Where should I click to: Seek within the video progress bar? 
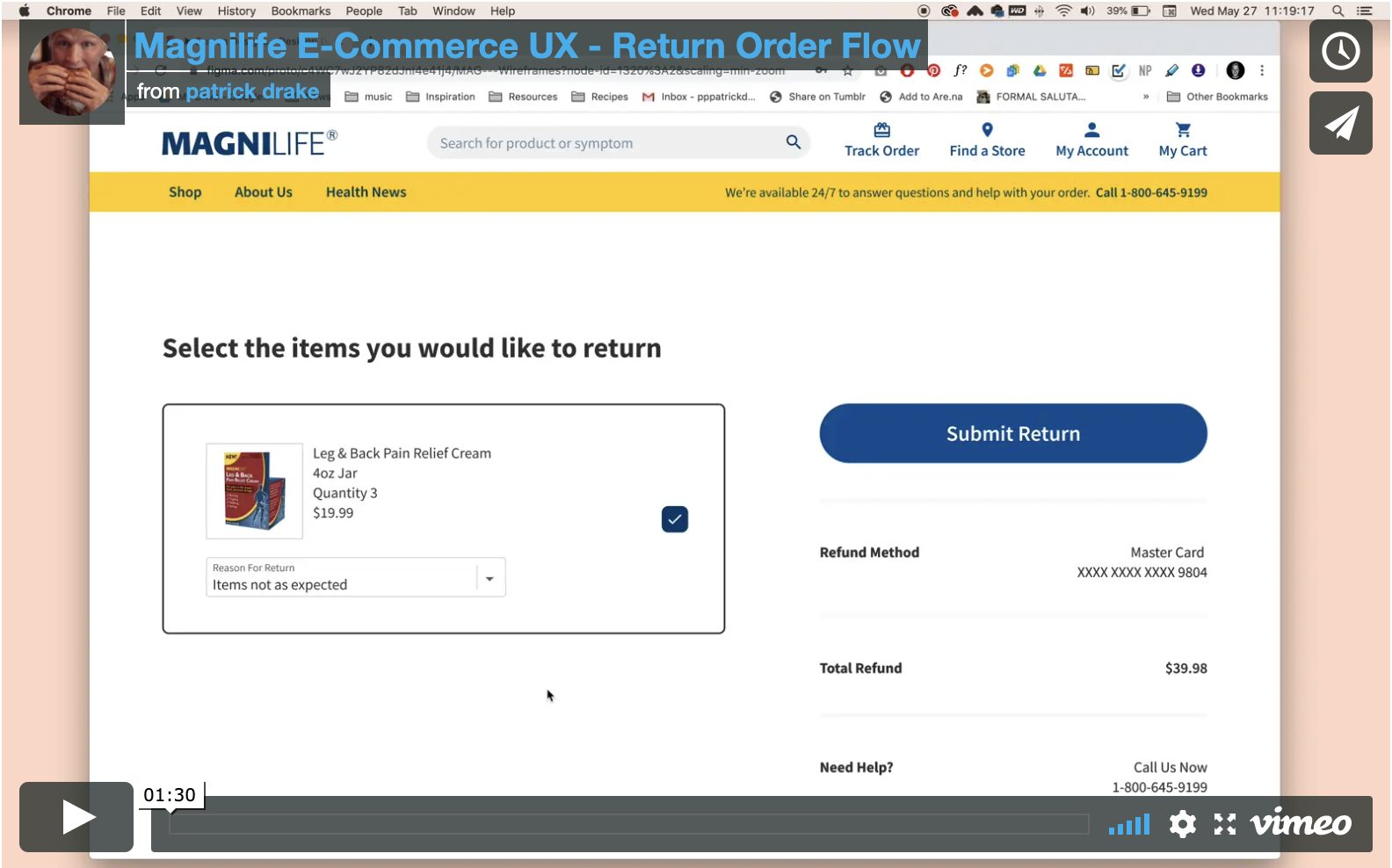(x=628, y=824)
